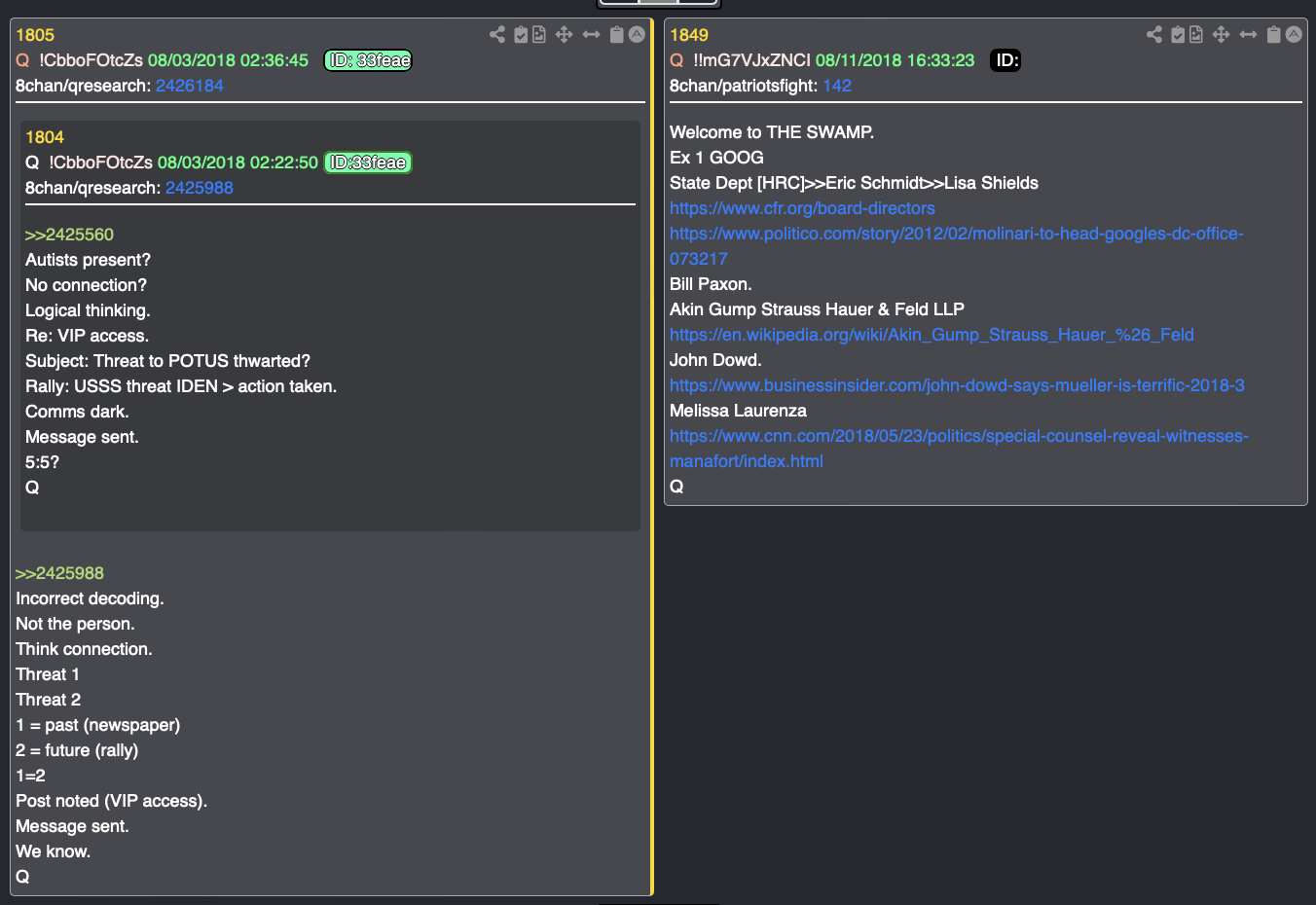Click the image file icon on post 1805
Image resolution: width=1316 pixels, height=905 pixels.
[x=539, y=35]
